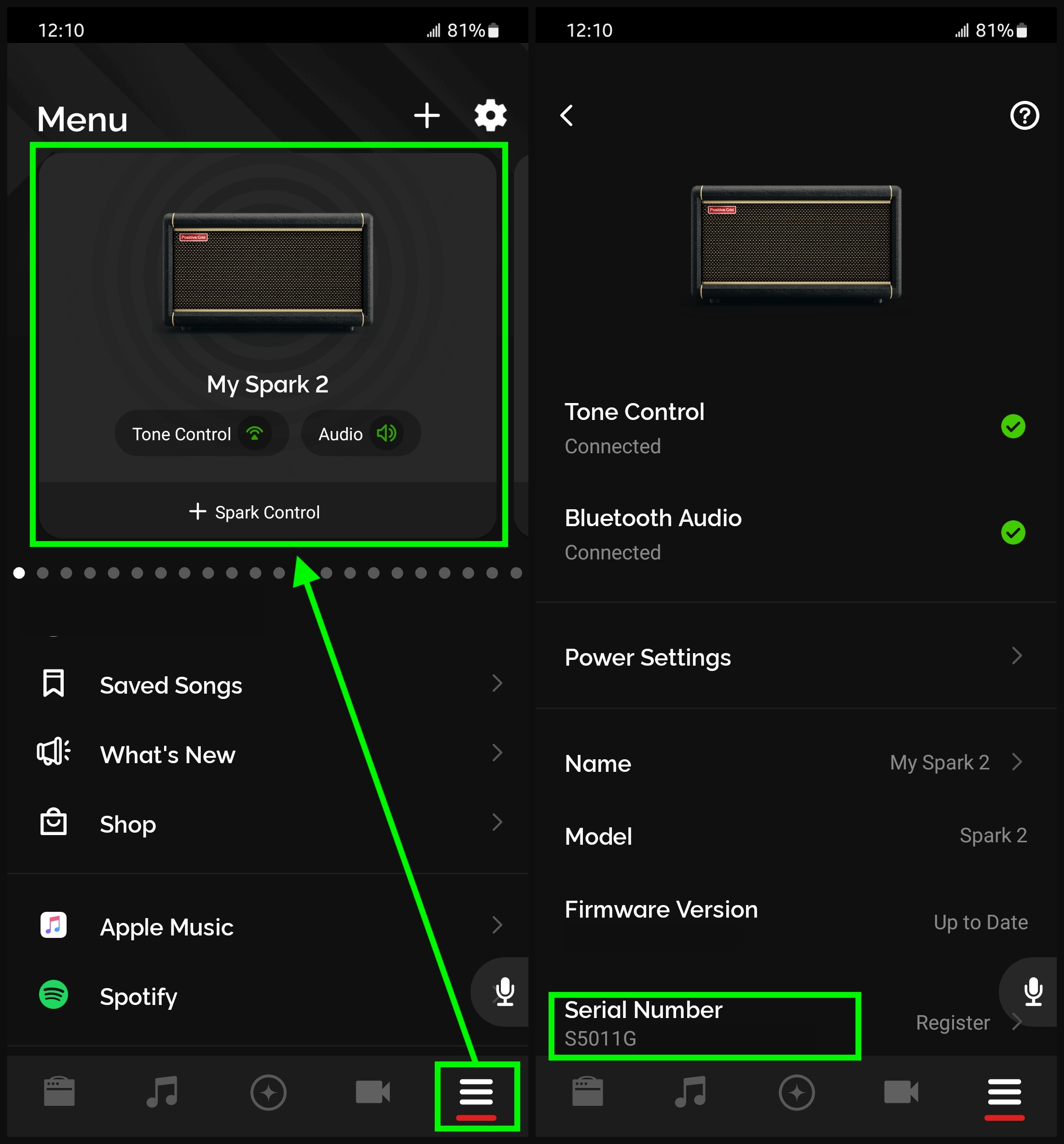Open settings with the gear icon
Viewport: 1064px width, 1144px height.
click(x=490, y=116)
